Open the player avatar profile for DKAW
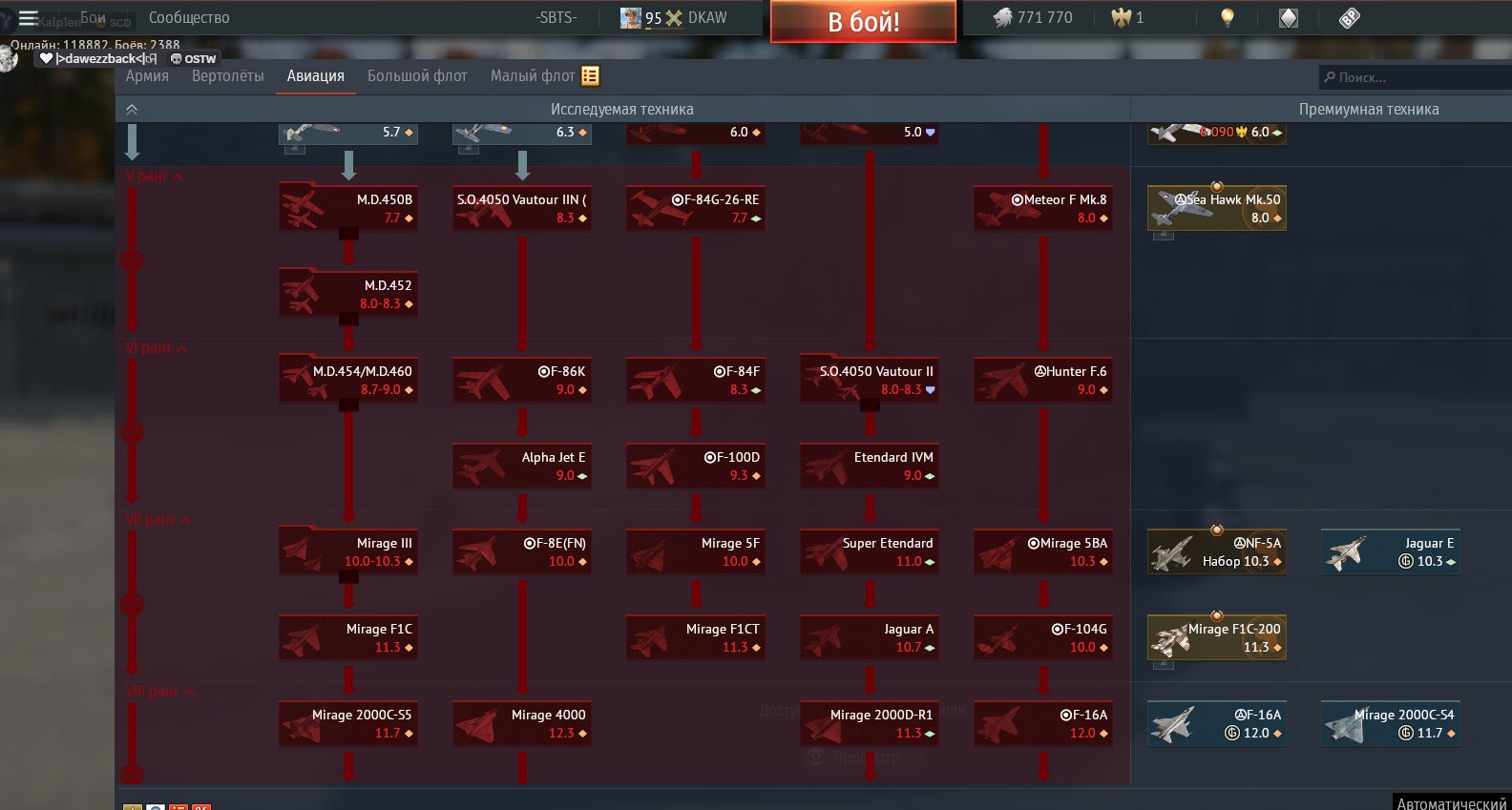Screen dimensions: 1512x810 coord(631,17)
